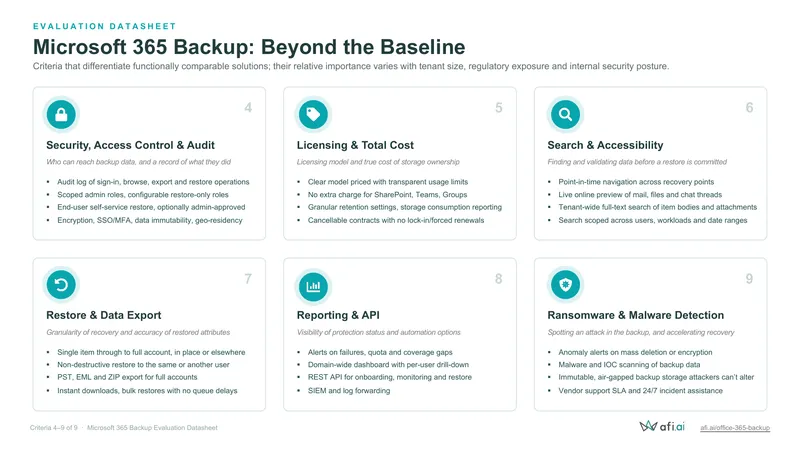This screenshot has height=450, width=800.
Task: Click 'Point-in-time navigation across recovery points'
Action: [636, 182]
